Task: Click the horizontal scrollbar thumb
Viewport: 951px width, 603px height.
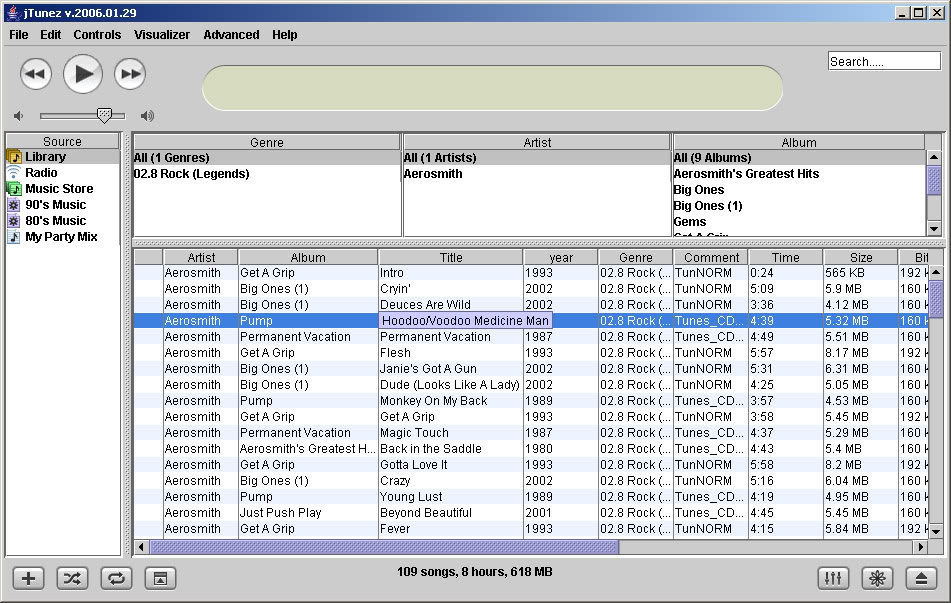Action: [x=384, y=547]
